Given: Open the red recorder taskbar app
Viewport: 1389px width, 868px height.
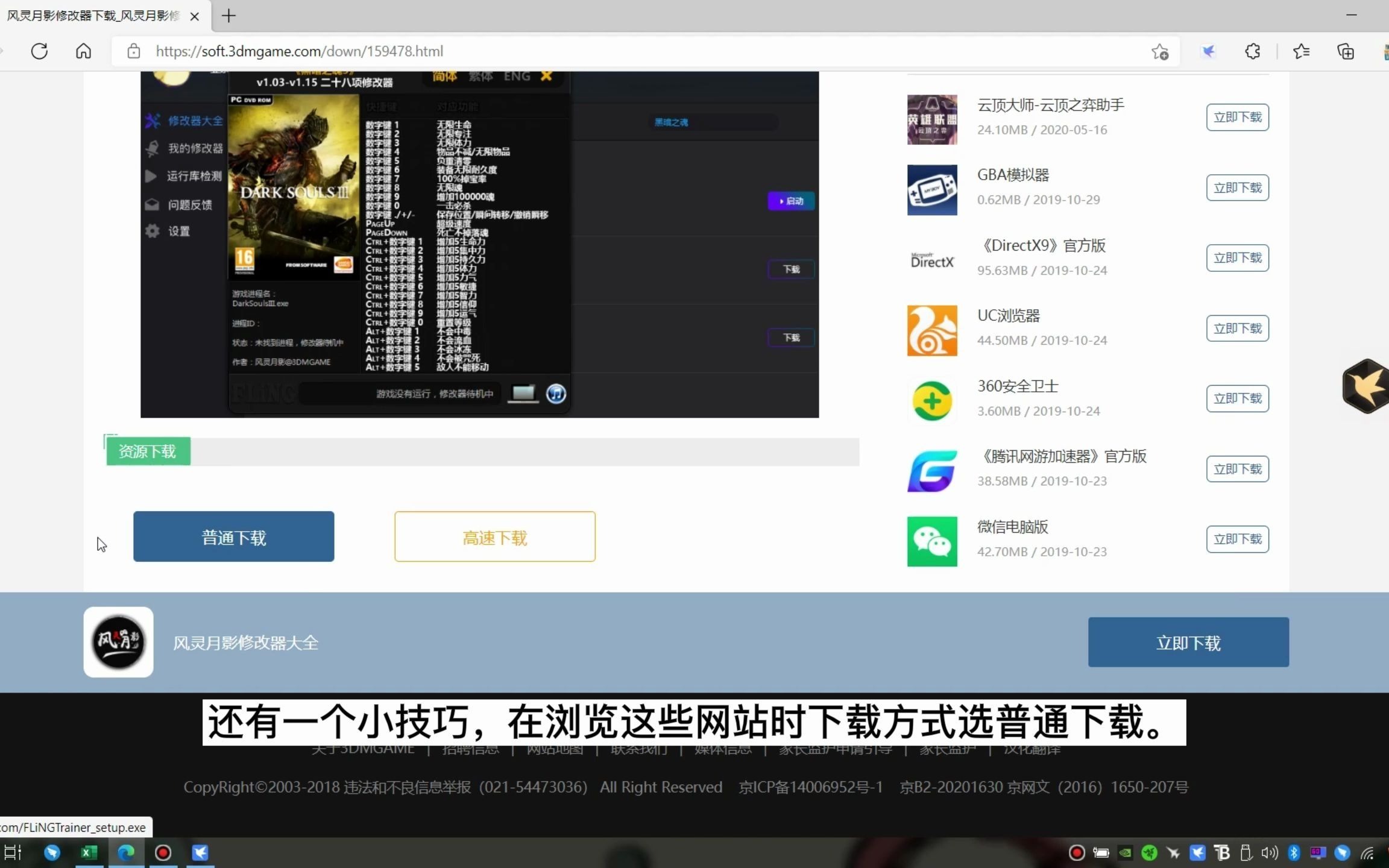Looking at the screenshot, I should tap(163, 852).
